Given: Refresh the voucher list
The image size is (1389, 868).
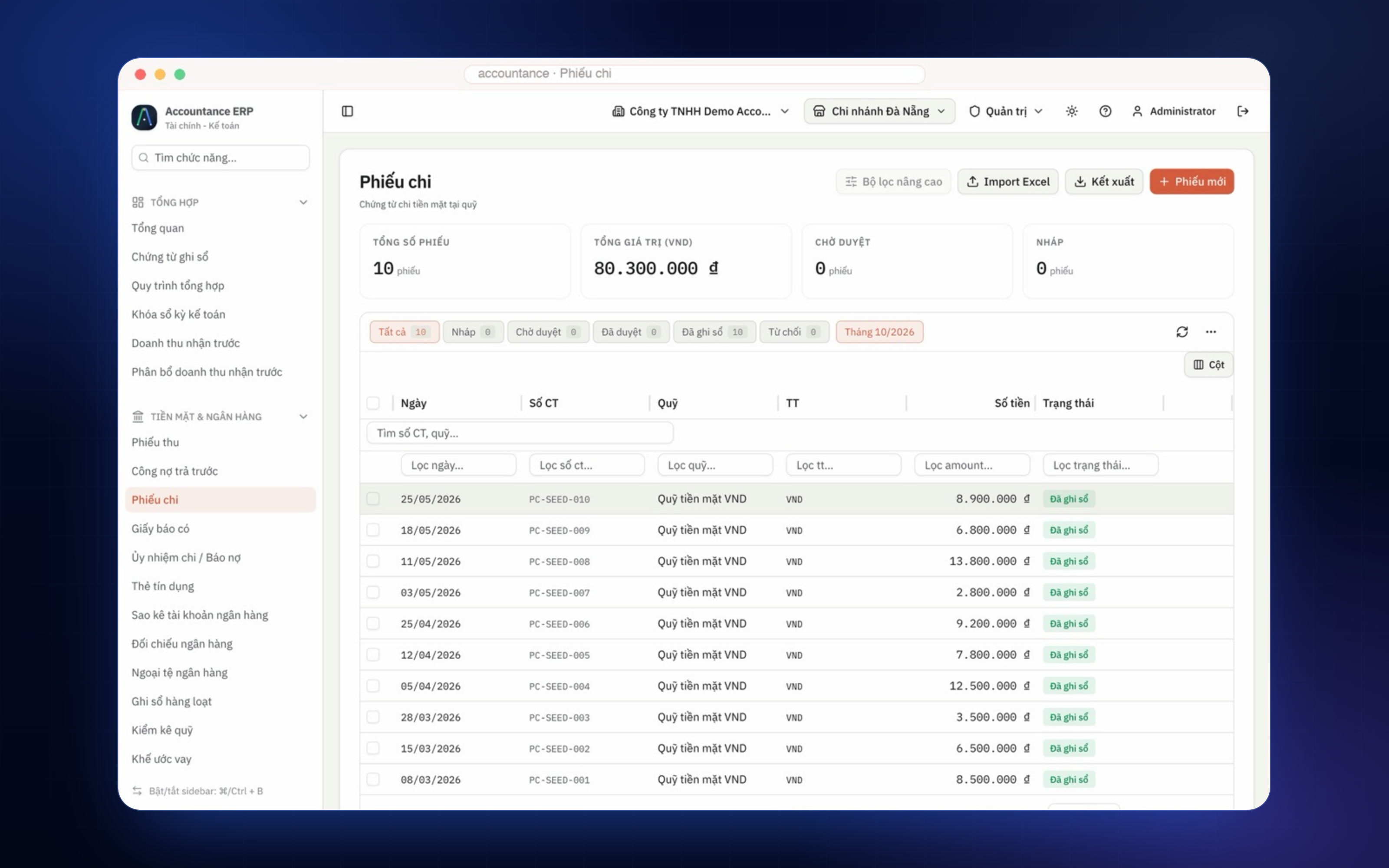Looking at the screenshot, I should [1182, 332].
